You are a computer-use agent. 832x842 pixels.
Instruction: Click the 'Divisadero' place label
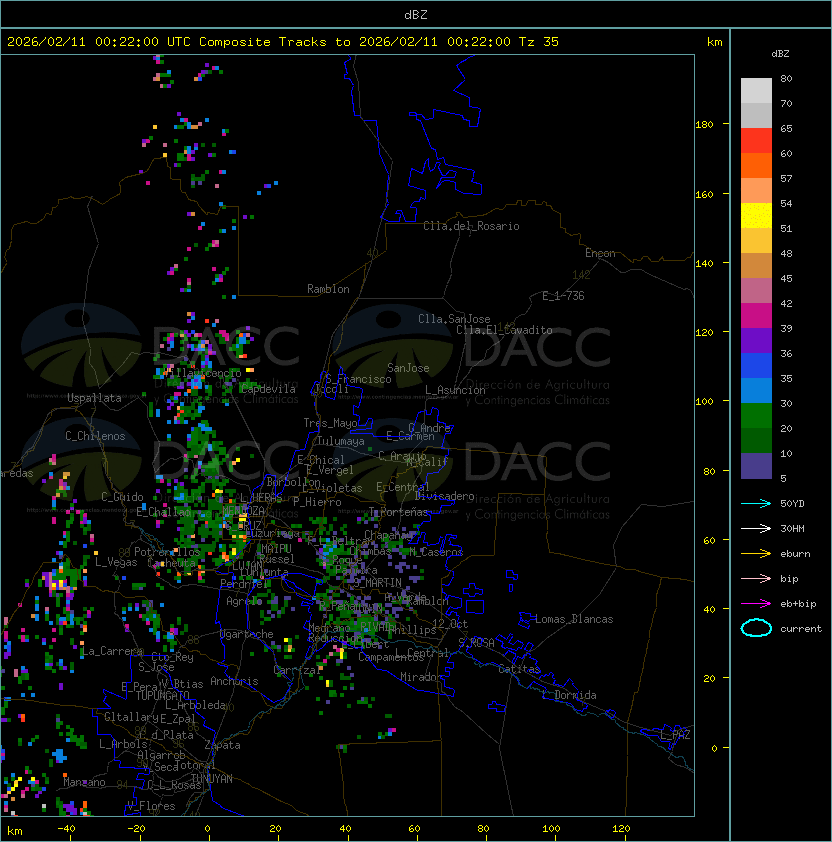[x=445, y=496]
